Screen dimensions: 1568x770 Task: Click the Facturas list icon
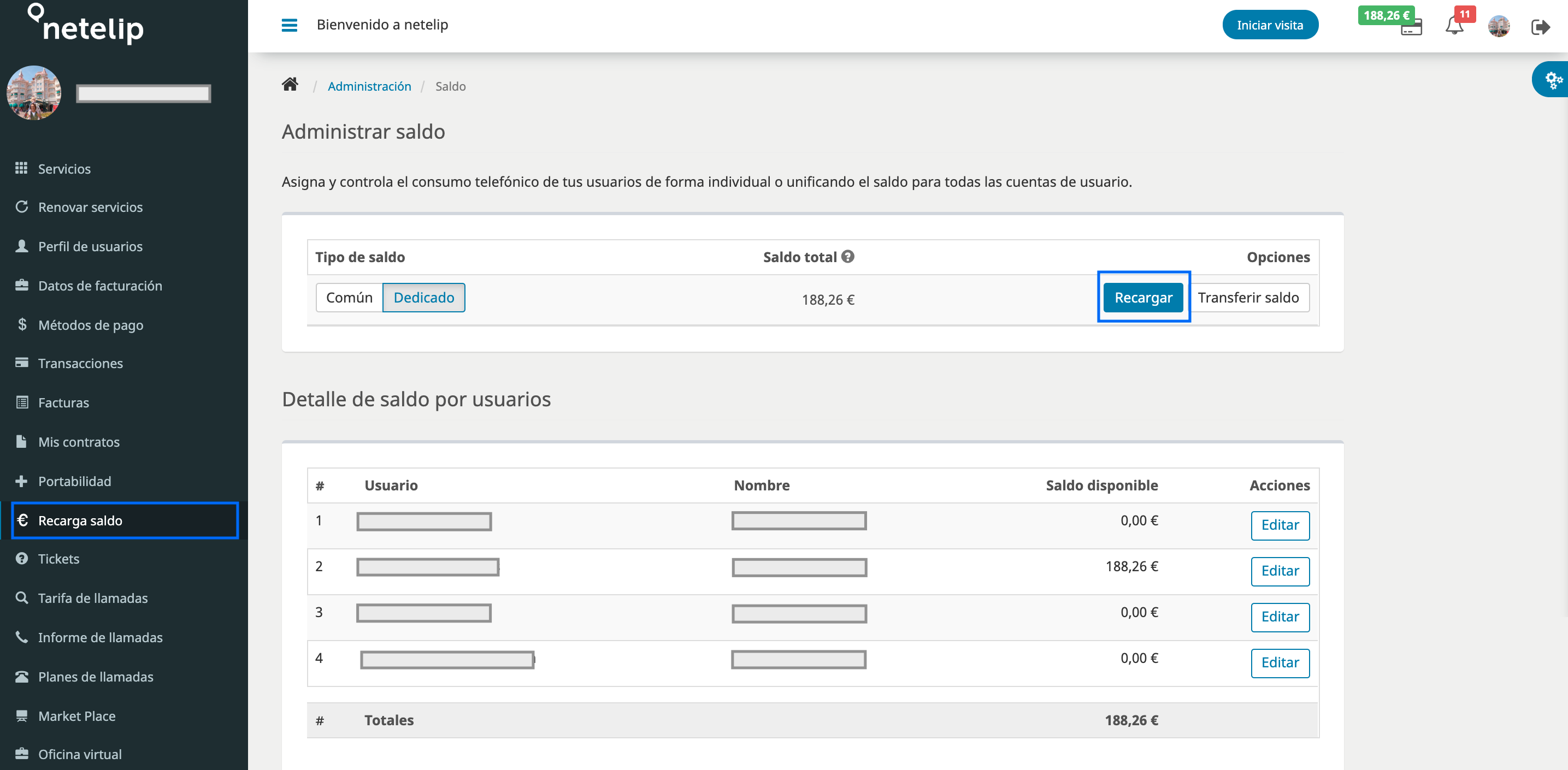click(21, 402)
